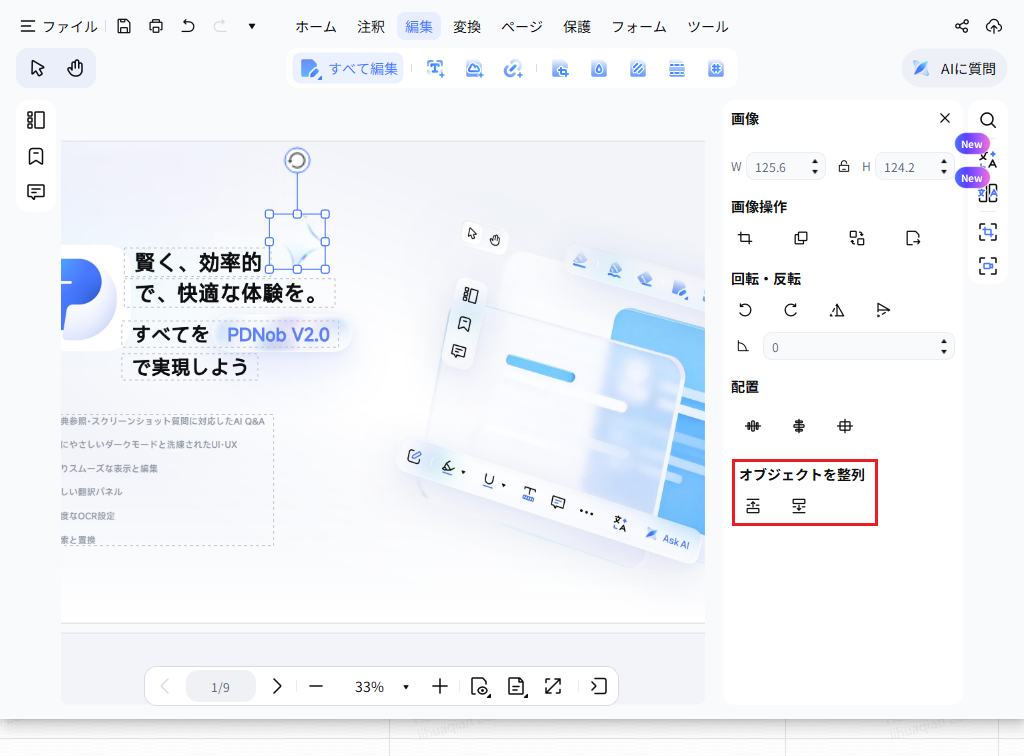Image resolution: width=1024 pixels, height=756 pixels.
Task: Click the add image tool icon
Action: [474, 69]
